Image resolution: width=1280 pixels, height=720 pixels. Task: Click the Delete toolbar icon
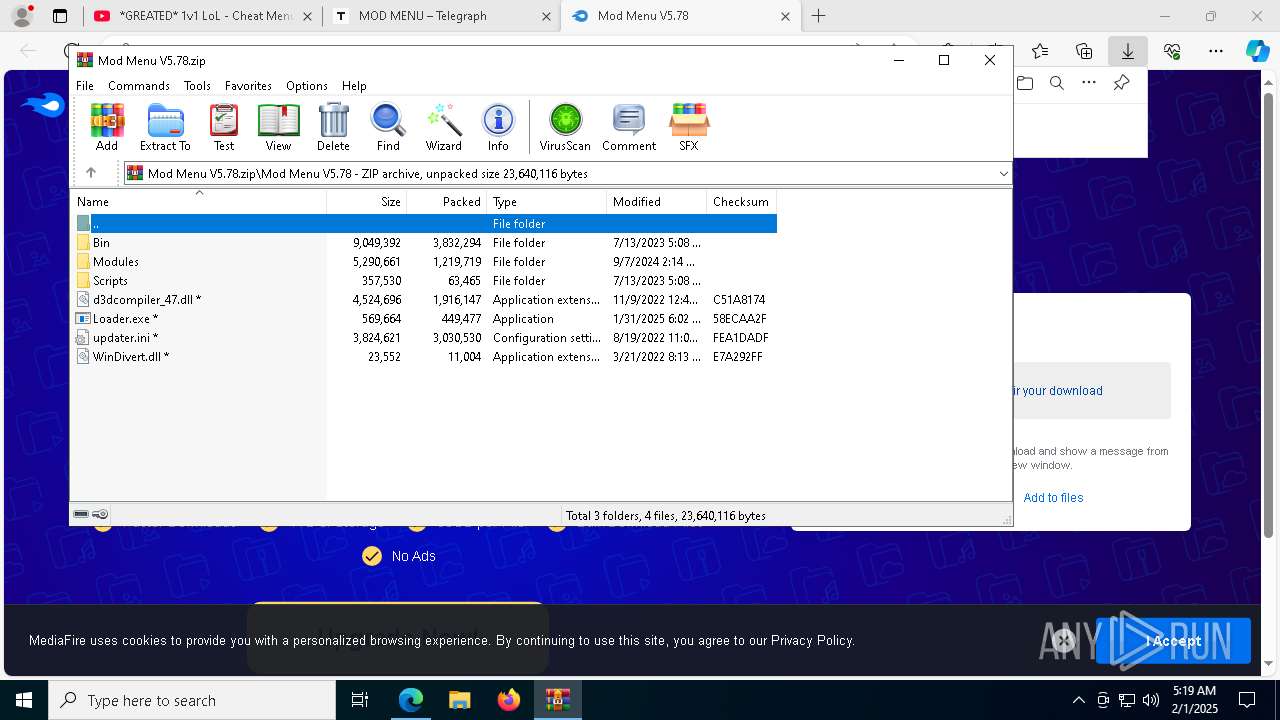(333, 127)
